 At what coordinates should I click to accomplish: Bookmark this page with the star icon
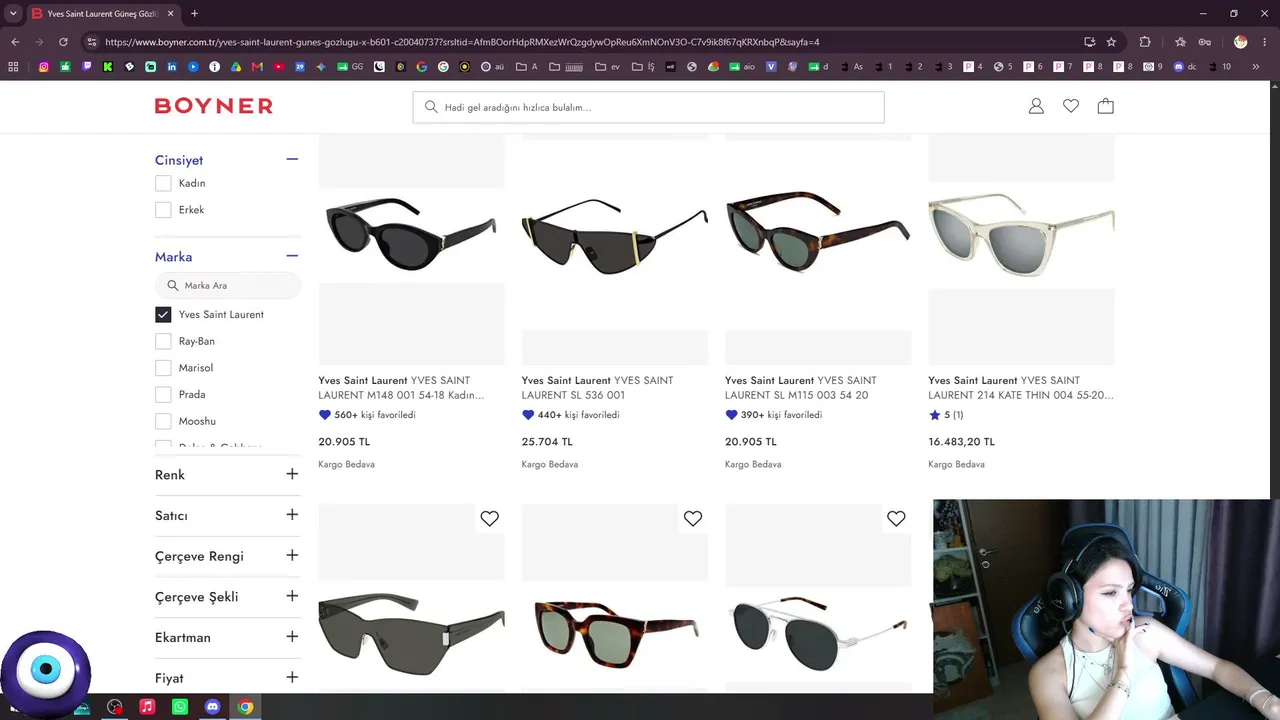[x=1111, y=42]
